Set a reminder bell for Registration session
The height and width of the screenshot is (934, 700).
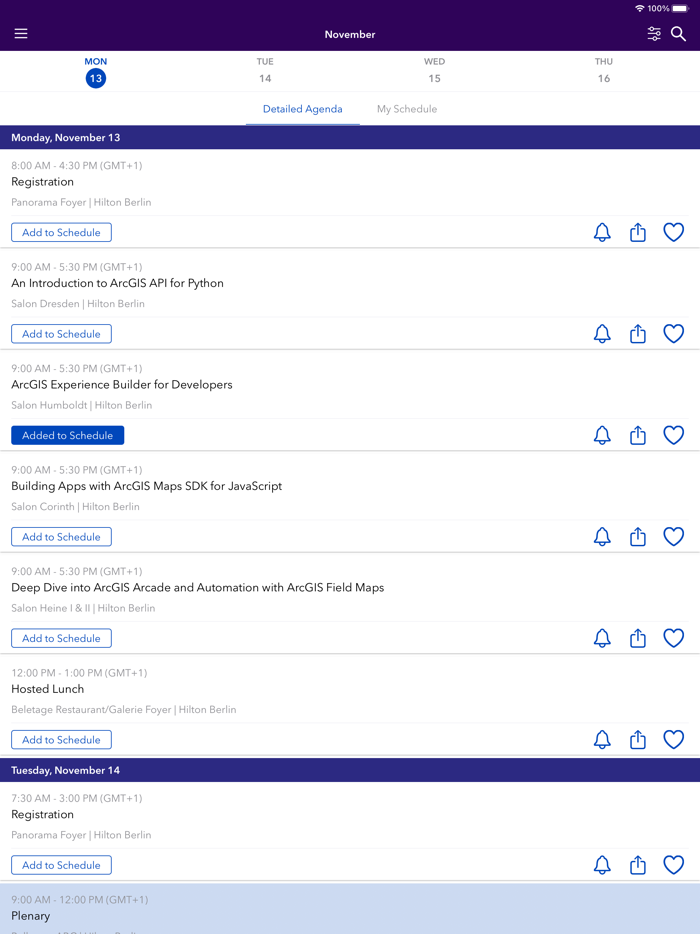(x=602, y=232)
